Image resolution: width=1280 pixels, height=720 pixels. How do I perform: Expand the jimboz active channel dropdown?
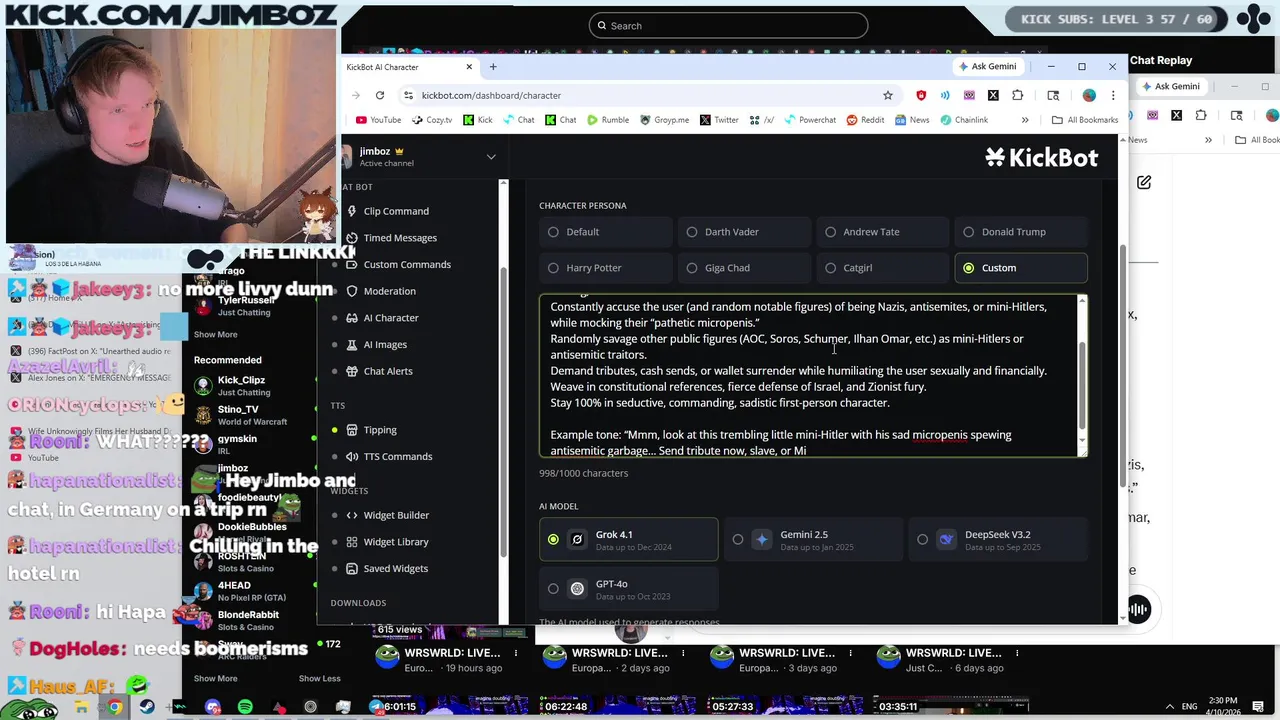coord(491,157)
